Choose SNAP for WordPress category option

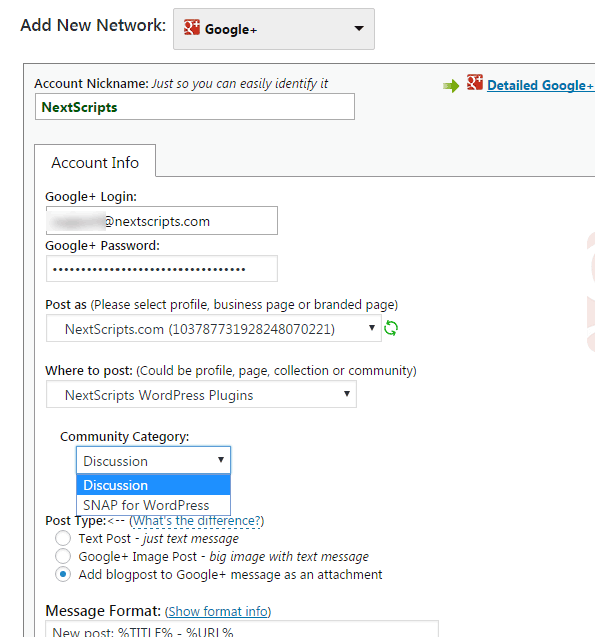[153, 505]
